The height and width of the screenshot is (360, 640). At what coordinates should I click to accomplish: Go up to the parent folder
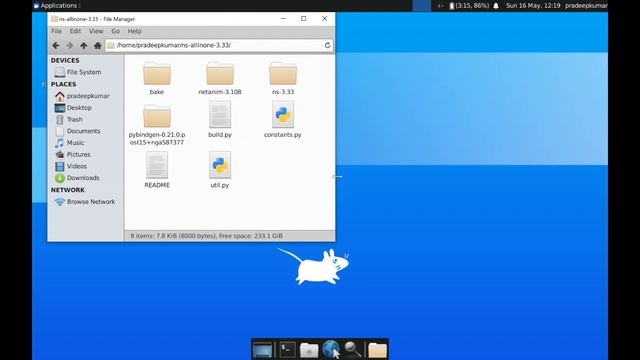coord(84,46)
